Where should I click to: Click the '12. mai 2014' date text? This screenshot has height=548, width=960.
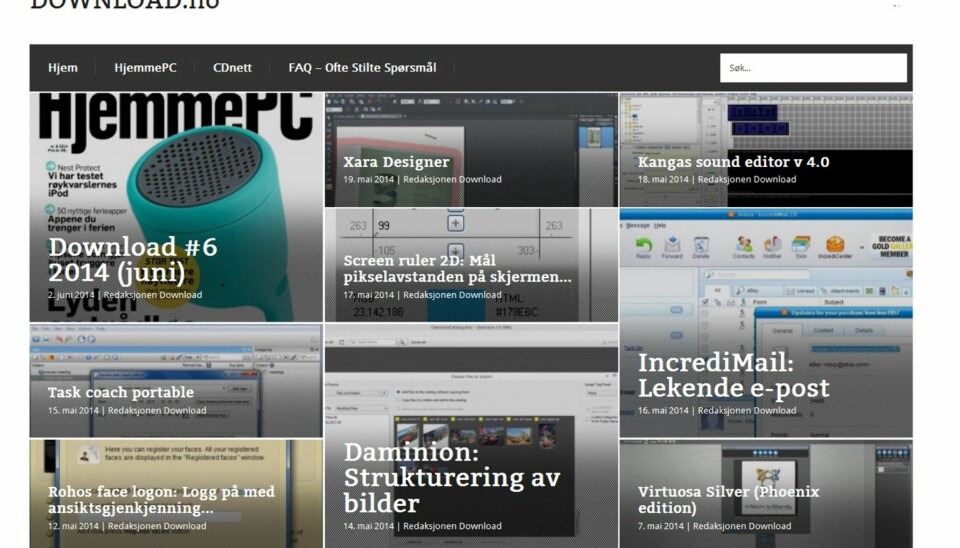click(73, 526)
